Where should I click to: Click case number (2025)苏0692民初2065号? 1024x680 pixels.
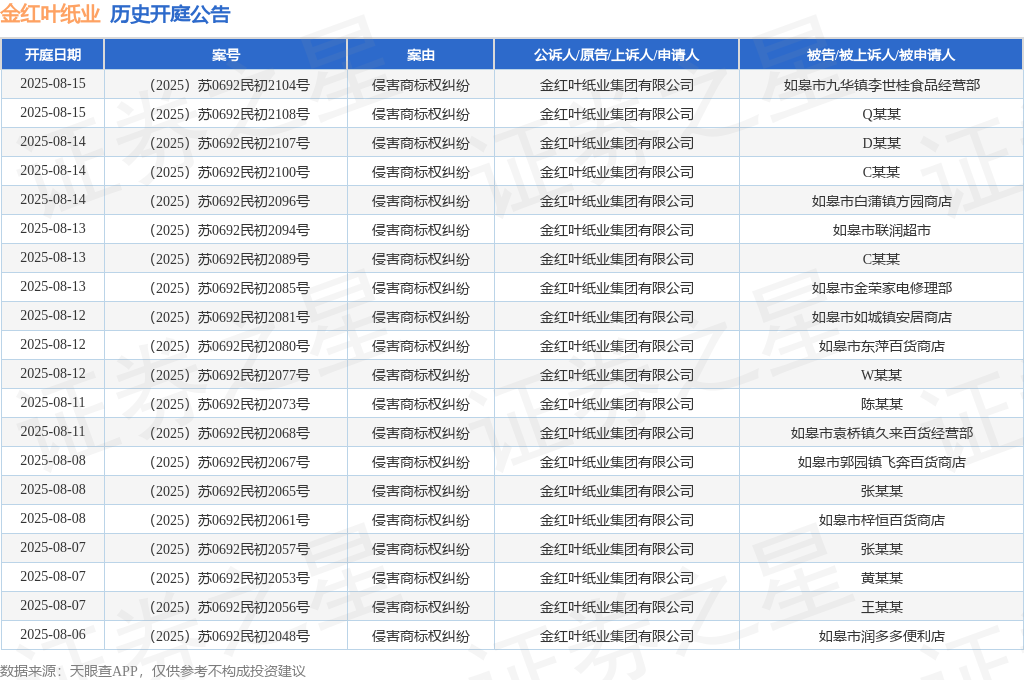(x=226, y=491)
